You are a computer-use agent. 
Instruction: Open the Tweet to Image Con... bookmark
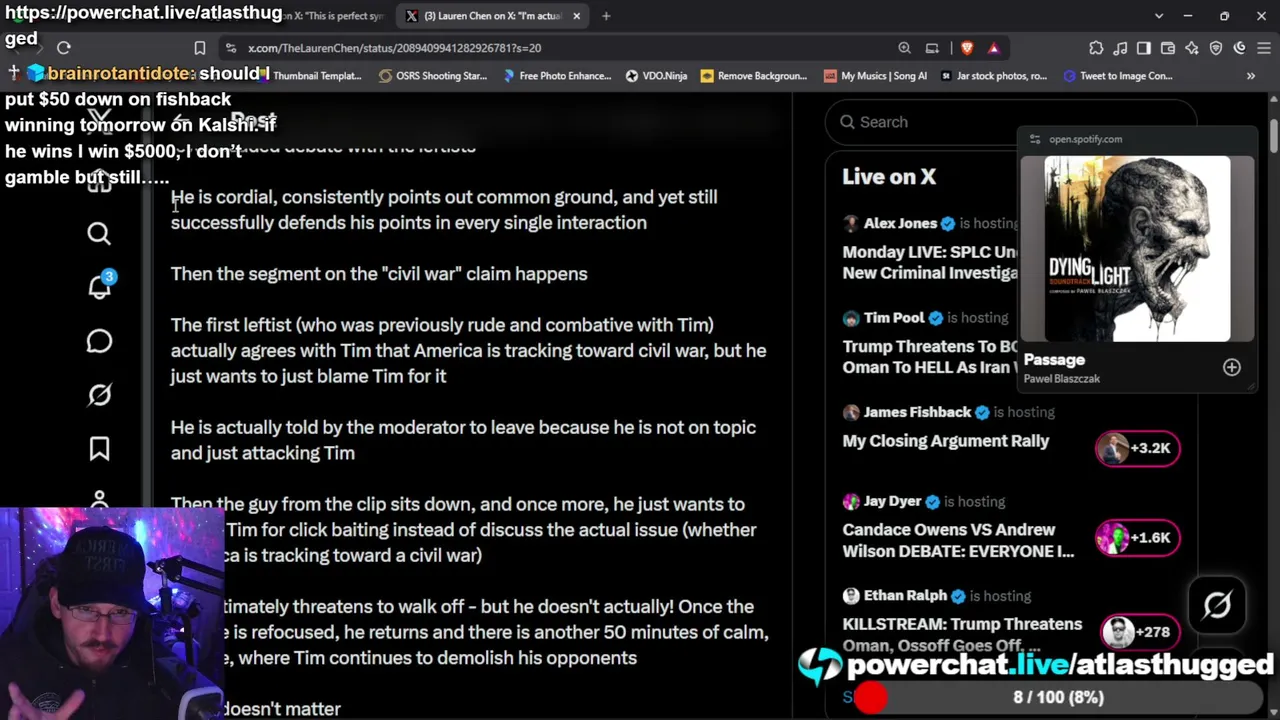pyautogui.click(x=1118, y=76)
